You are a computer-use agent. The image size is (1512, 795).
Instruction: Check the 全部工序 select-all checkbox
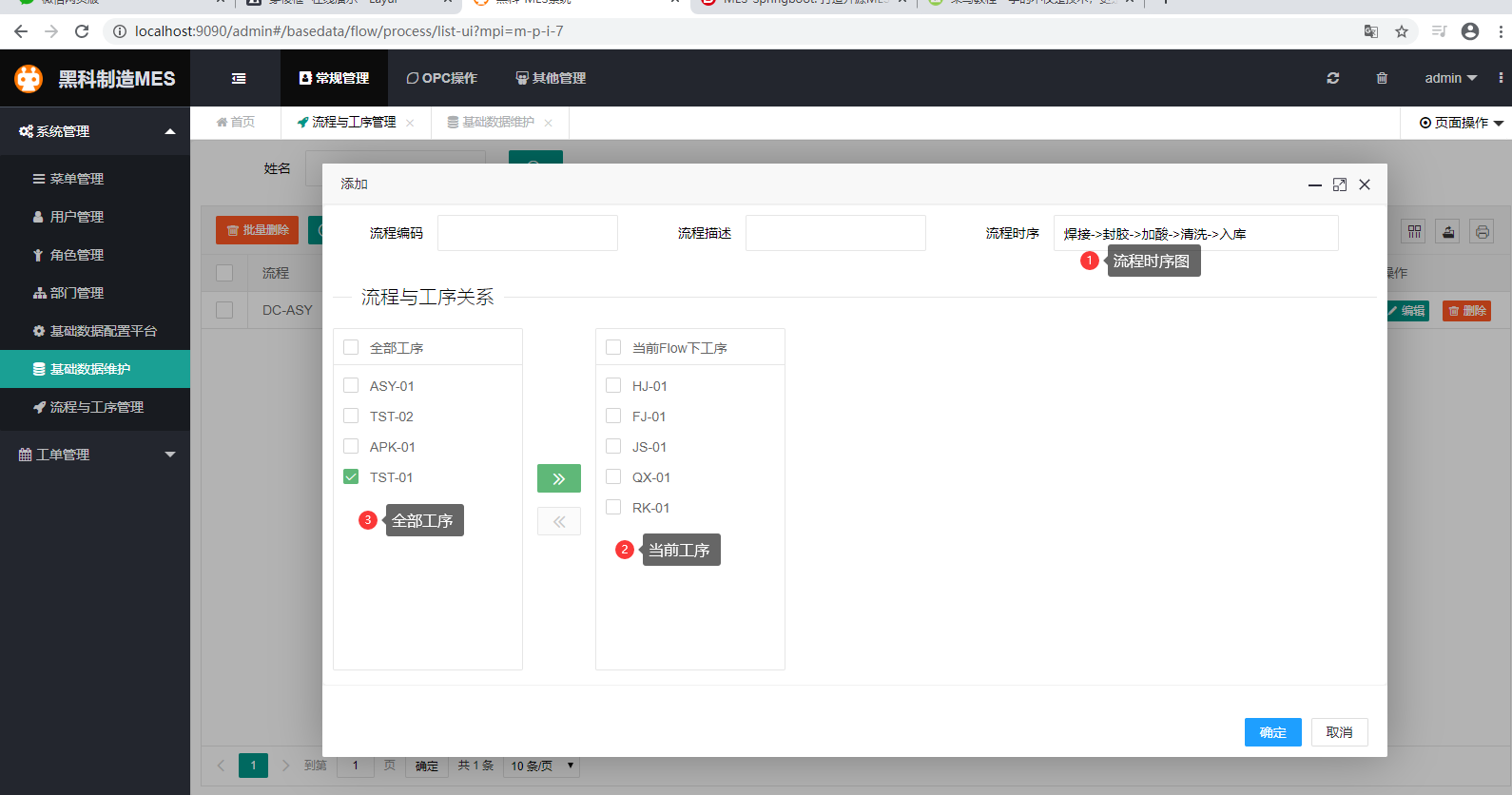pyautogui.click(x=351, y=347)
